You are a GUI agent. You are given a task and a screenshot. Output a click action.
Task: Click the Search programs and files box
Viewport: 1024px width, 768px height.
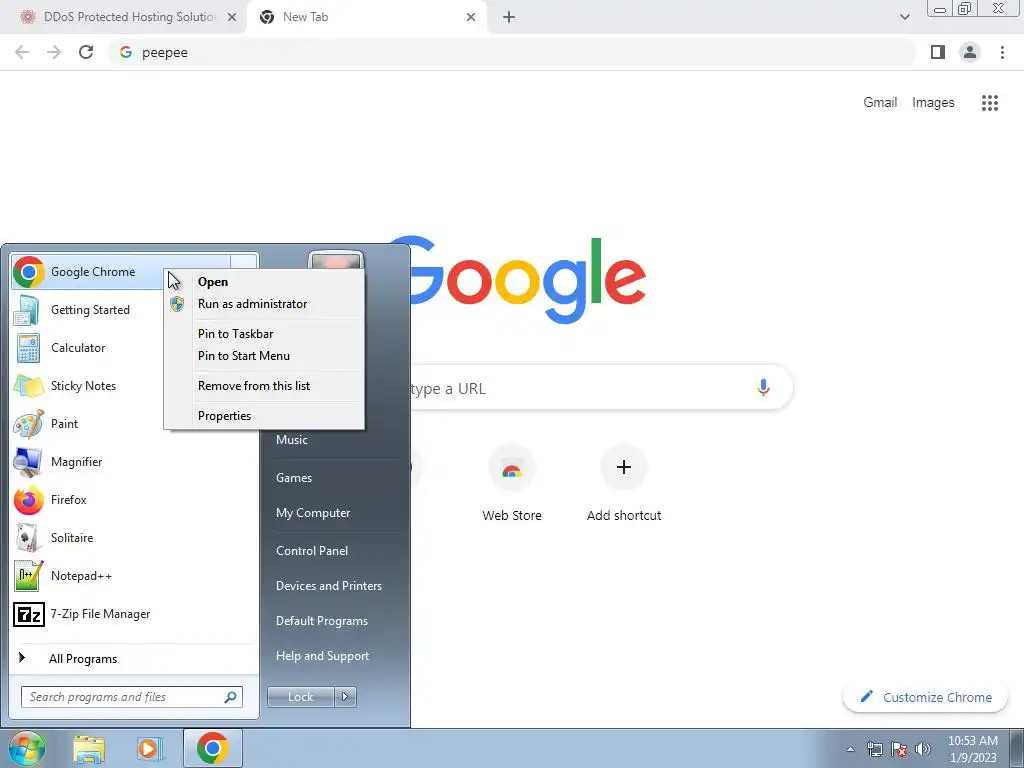point(131,697)
